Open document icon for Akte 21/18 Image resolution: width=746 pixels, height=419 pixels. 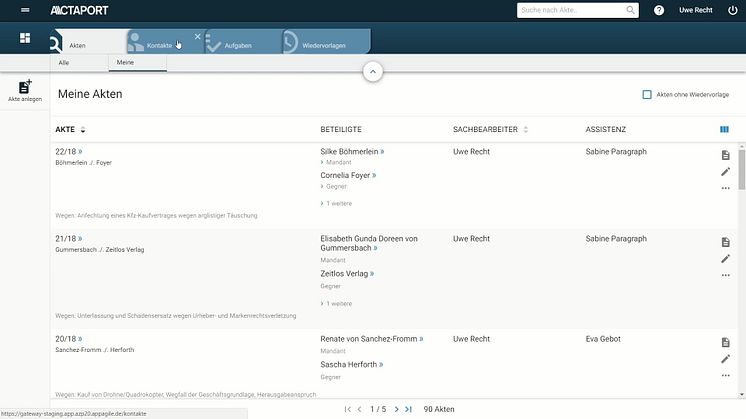coord(725,242)
